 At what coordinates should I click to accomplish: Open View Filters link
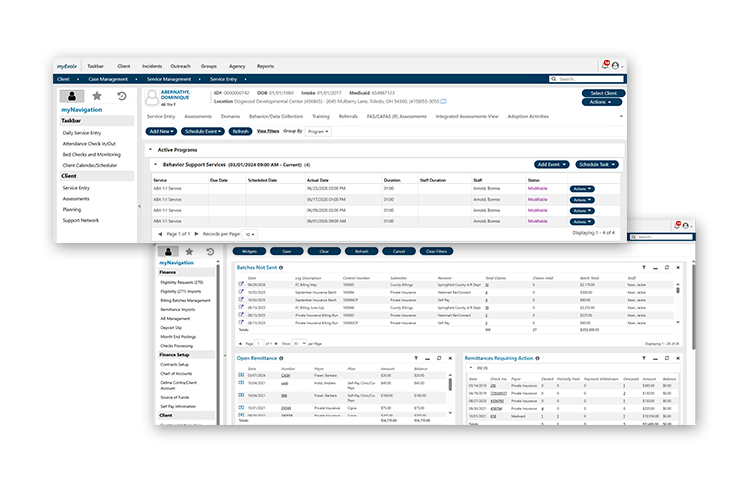(x=268, y=131)
